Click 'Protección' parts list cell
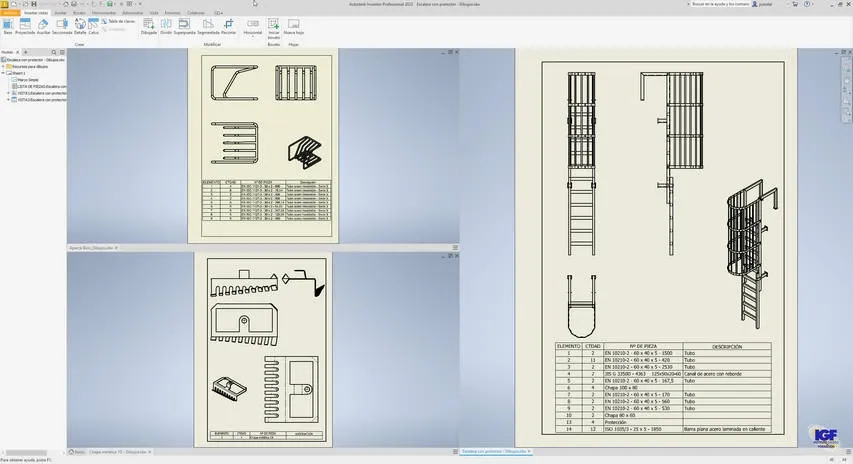 pyautogui.click(x=643, y=422)
